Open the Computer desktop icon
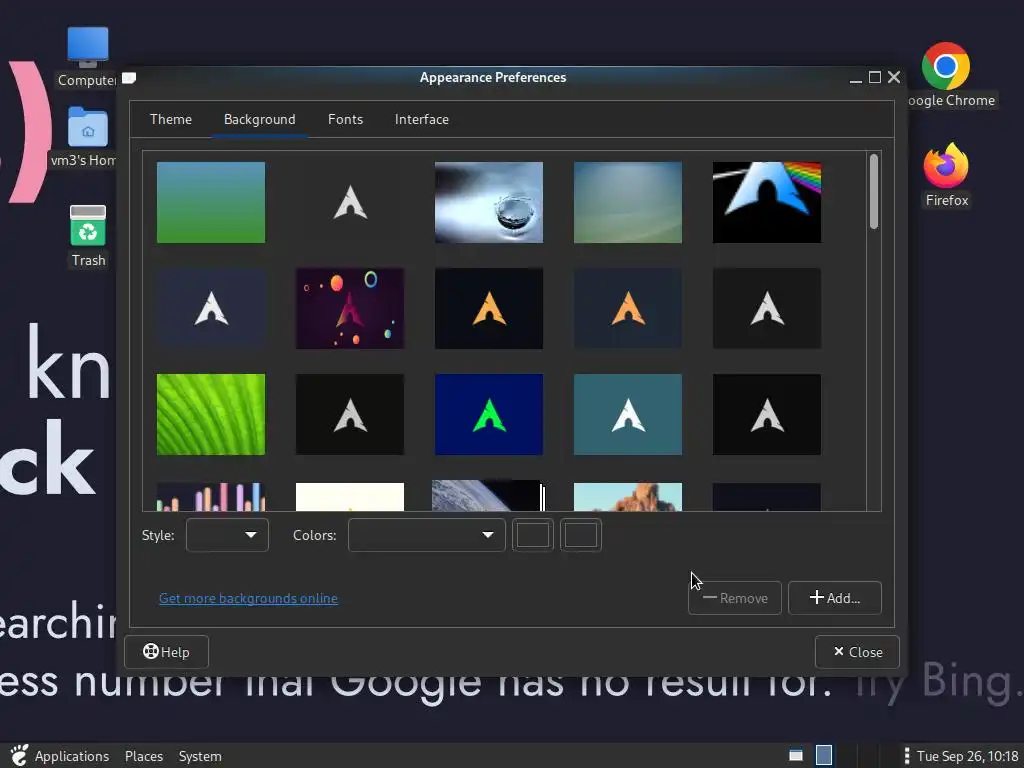This screenshot has width=1024, height=768. click(88, 47)
